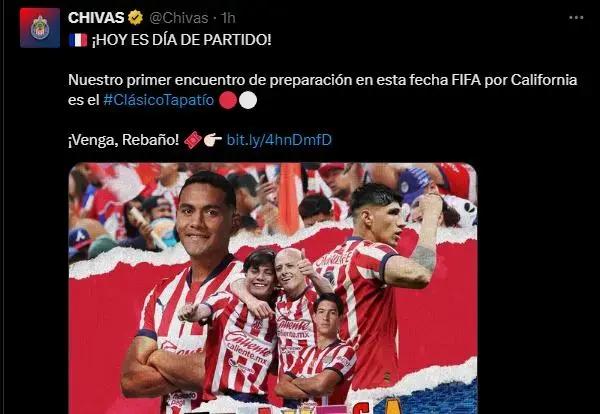Click the paragraph mentioning fecha FIFA por California
Image resolution: width=600 pixels, height=414 pixels.
click(x=323, y=90)
